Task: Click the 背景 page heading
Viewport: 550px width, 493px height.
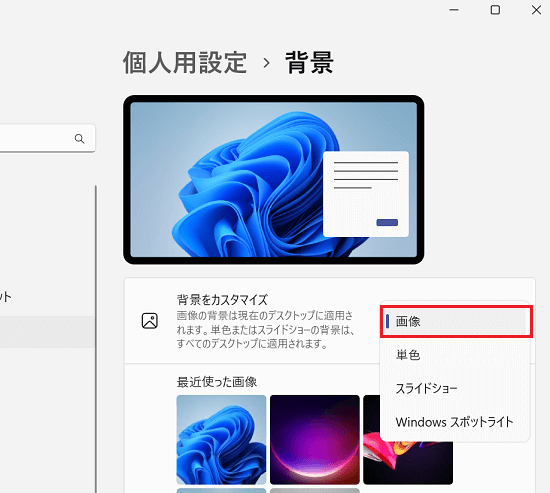Action: click(309, 63)
